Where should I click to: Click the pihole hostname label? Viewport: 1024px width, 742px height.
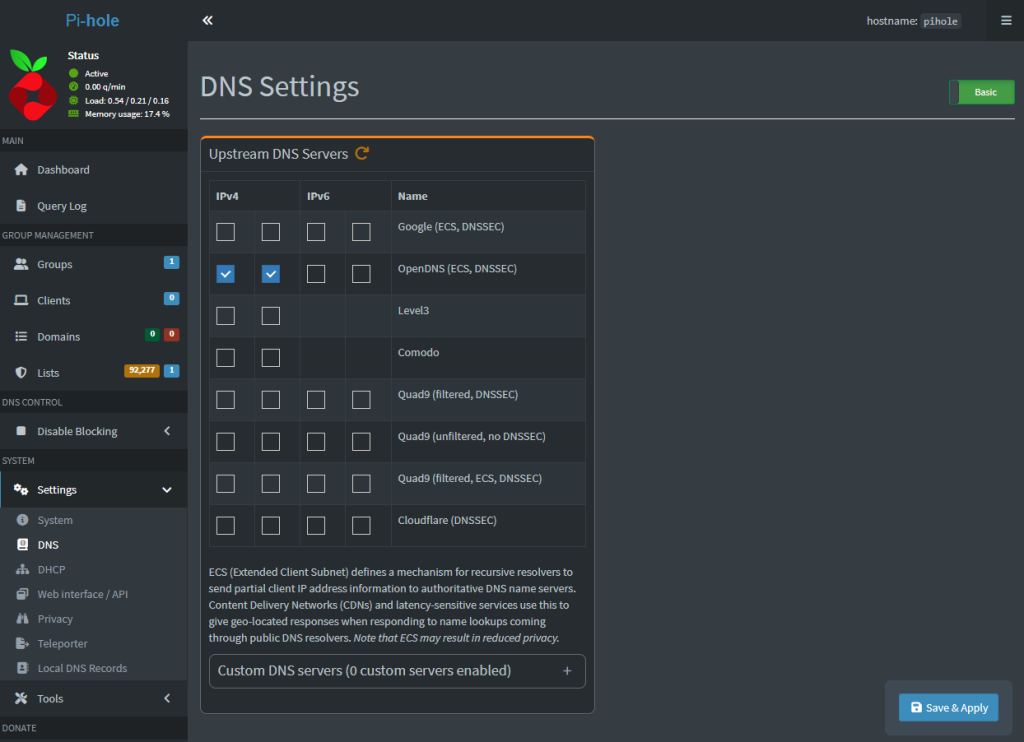point(940,21)
